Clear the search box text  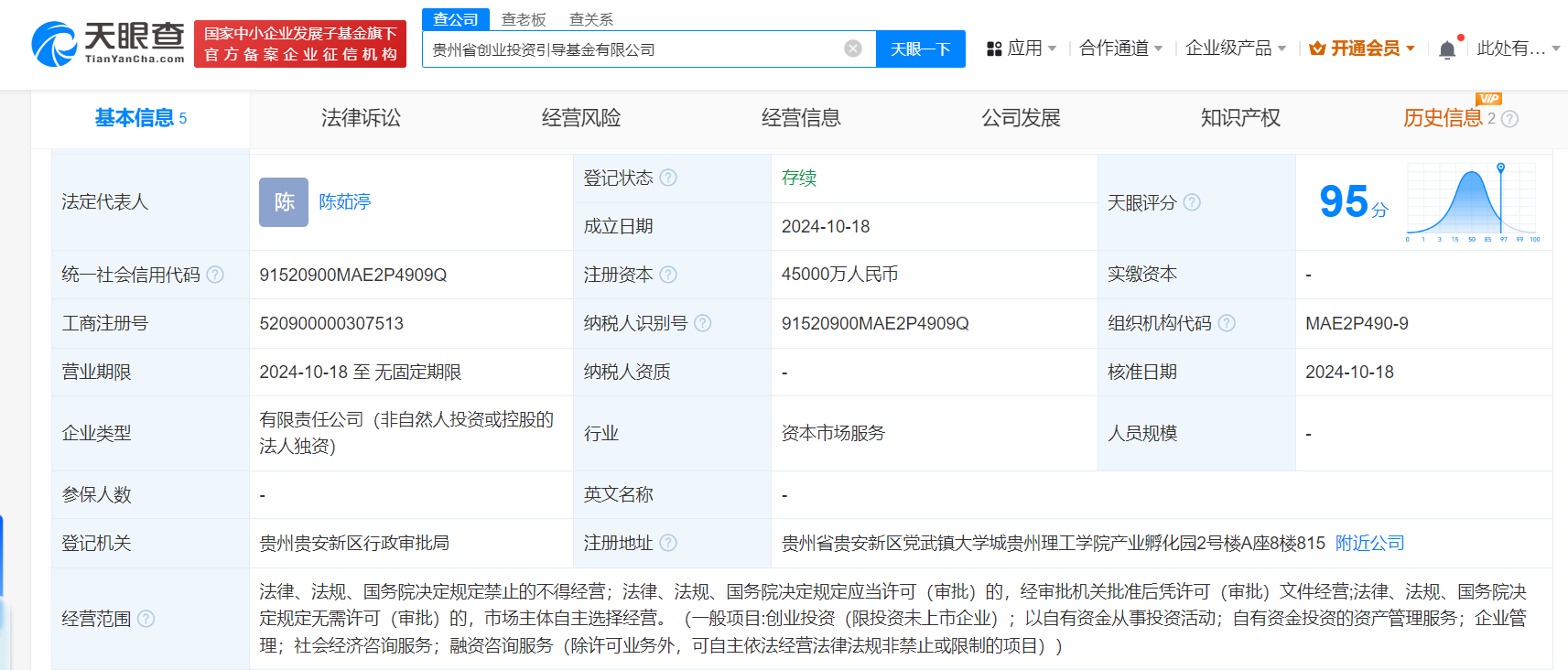click(852, 49)
